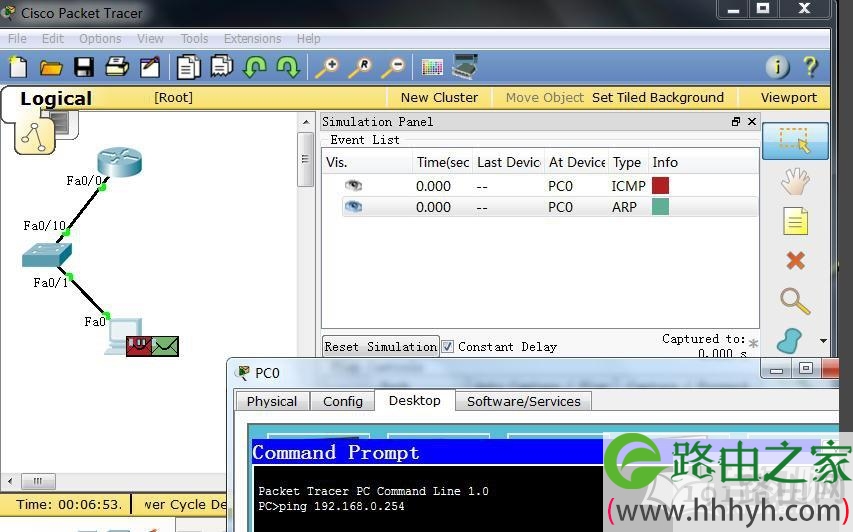Viewport: 853px width, 532px height.
Task: Open the Help menu
Action: (308, 39)
